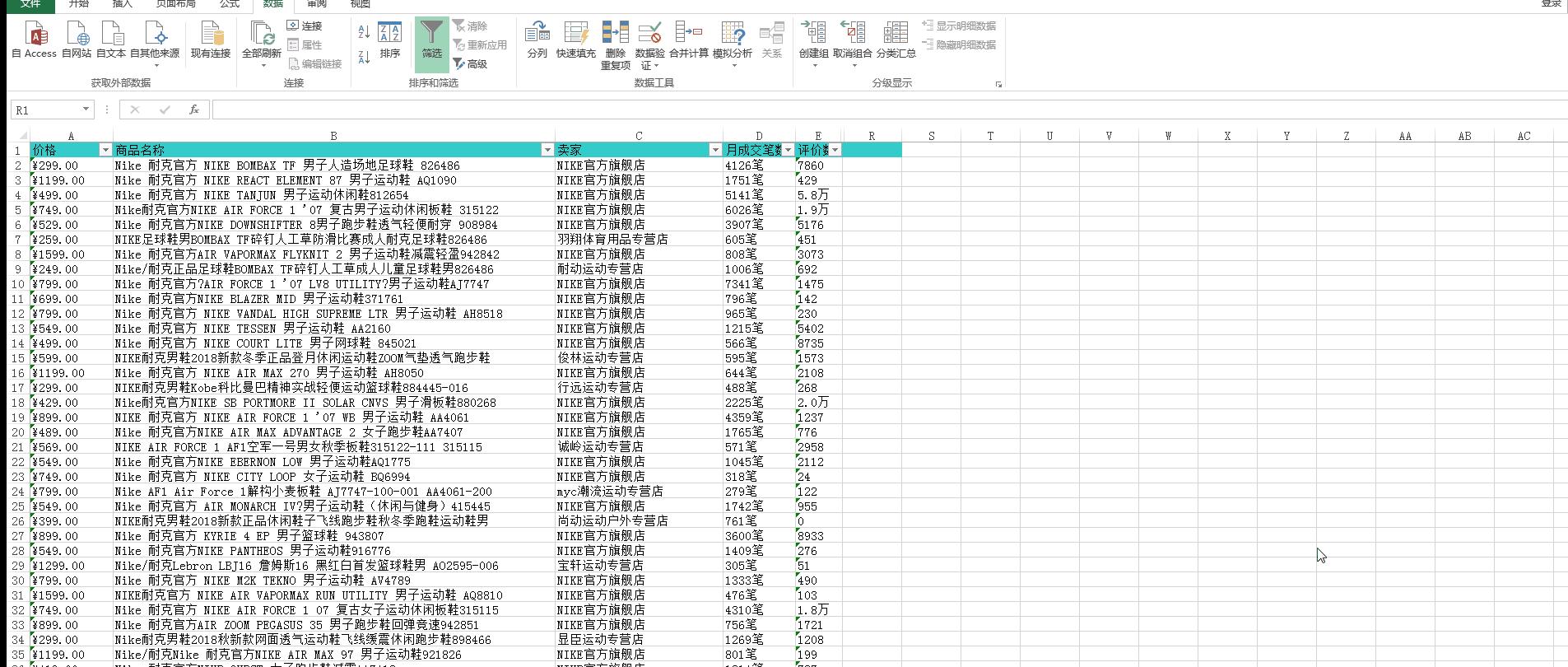Screen dimensions: 1568x667
Task: Click the cell myc潮流运动专营店
Action: (x=639, y=492)
